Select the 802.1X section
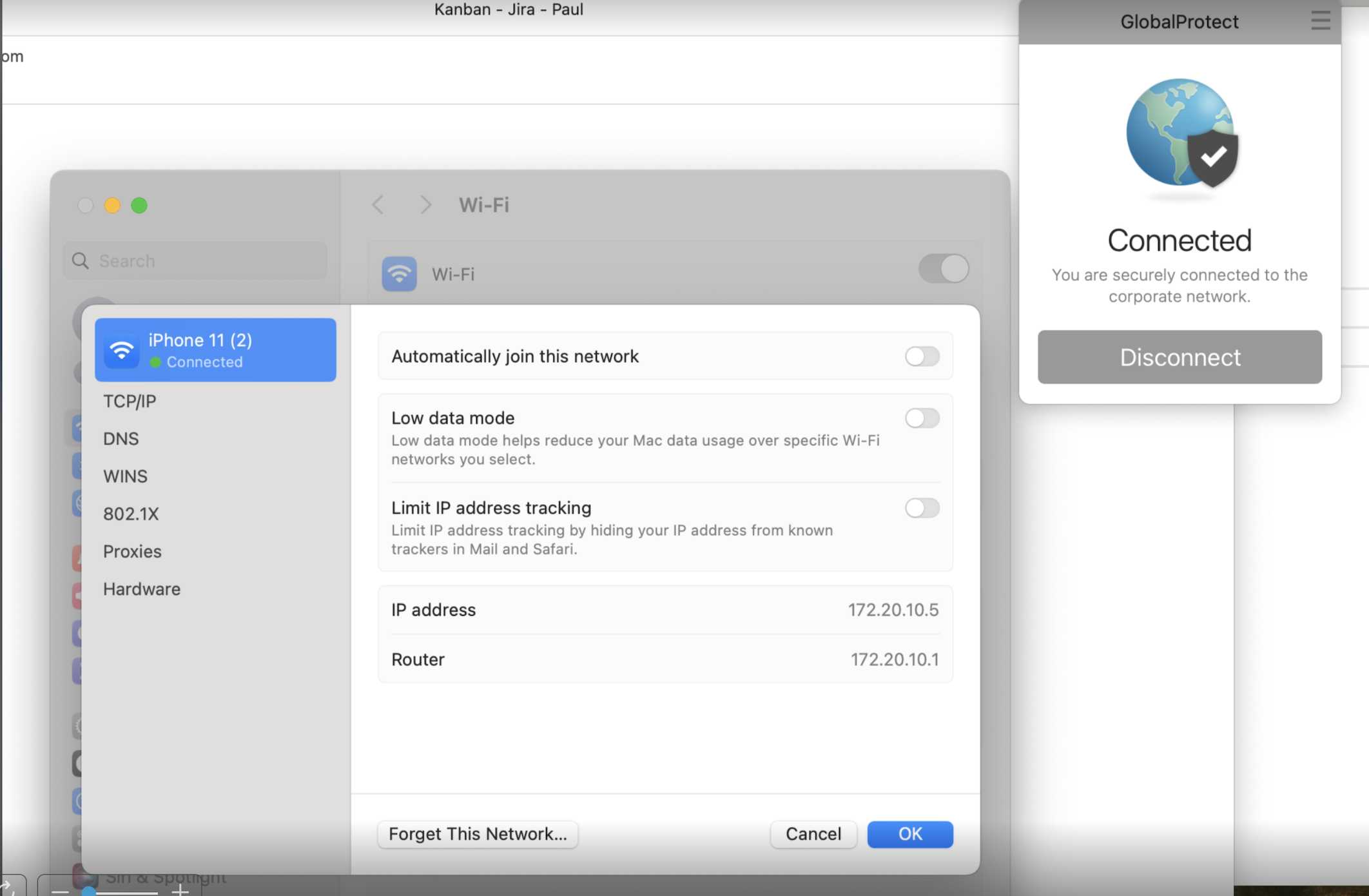 coord(131,514)
